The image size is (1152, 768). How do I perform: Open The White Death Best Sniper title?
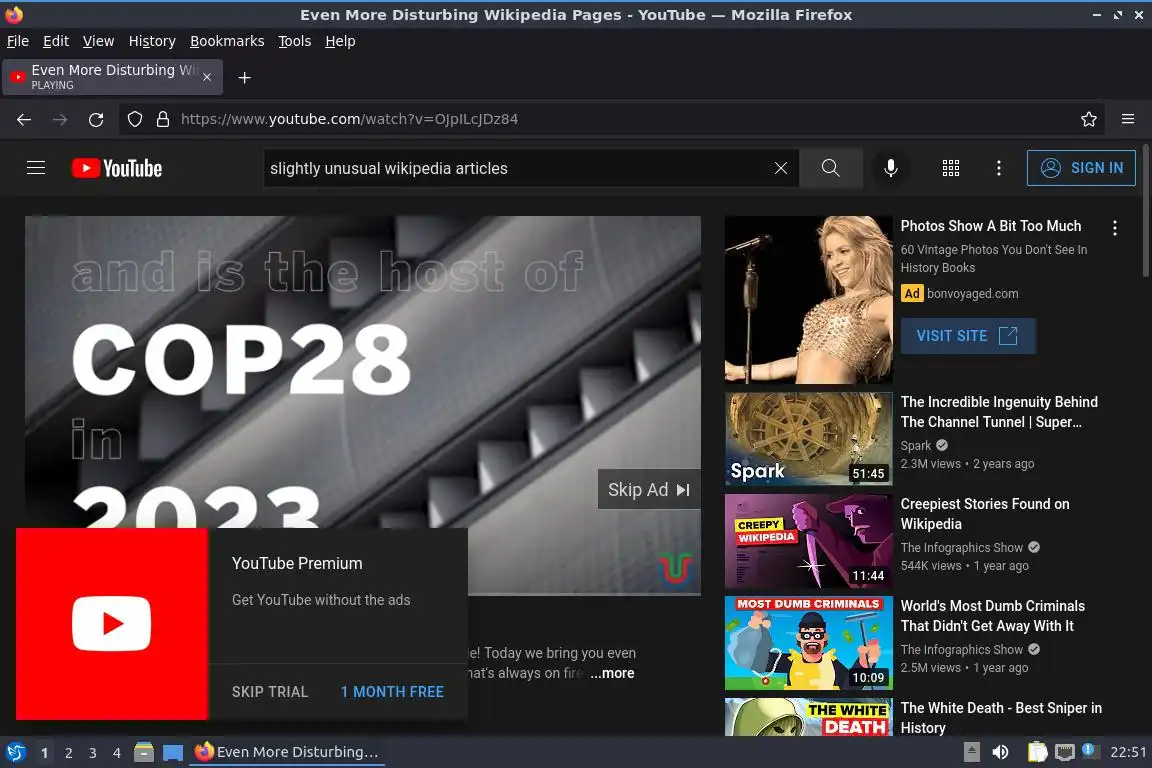click(x=1001, y=717)
